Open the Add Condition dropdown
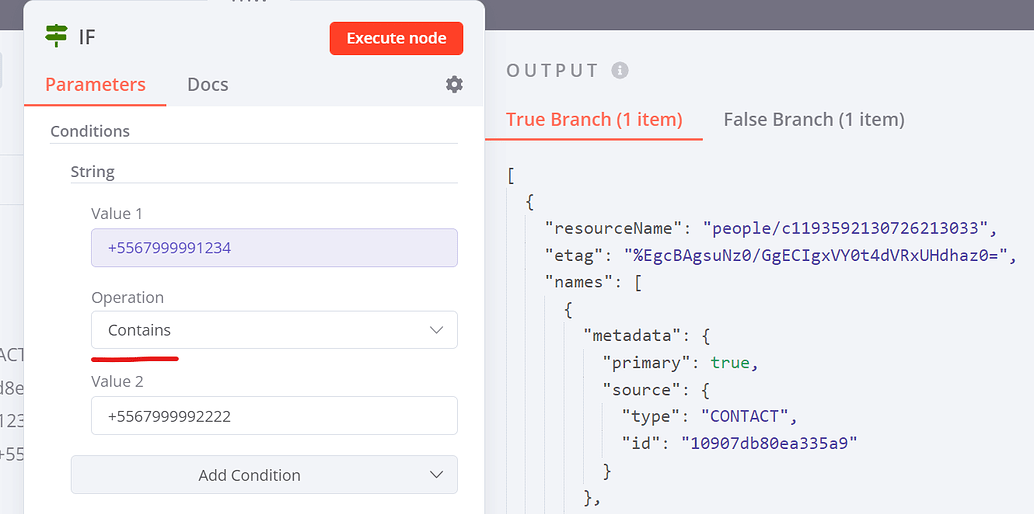 pos(264,475)
